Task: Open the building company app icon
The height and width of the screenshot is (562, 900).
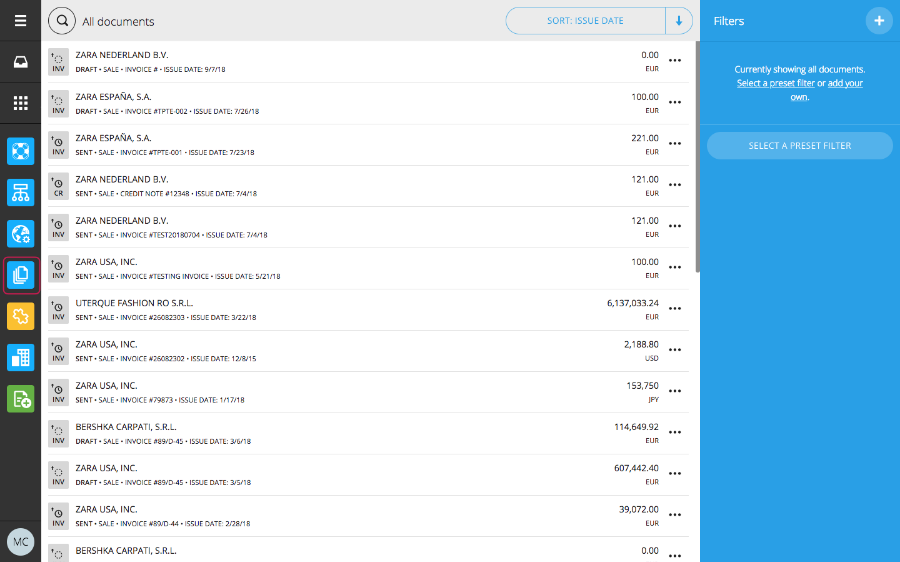Action: 21,358
